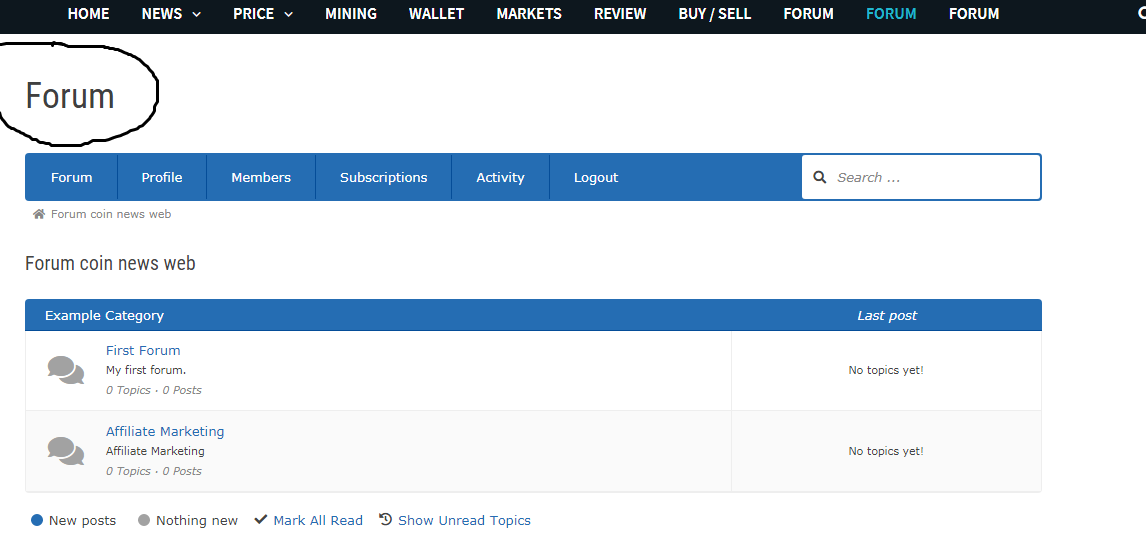Click the home icon in breadcrumb
The height and width of the screenshot is (545, 1146).
click(x=39, y=214)
